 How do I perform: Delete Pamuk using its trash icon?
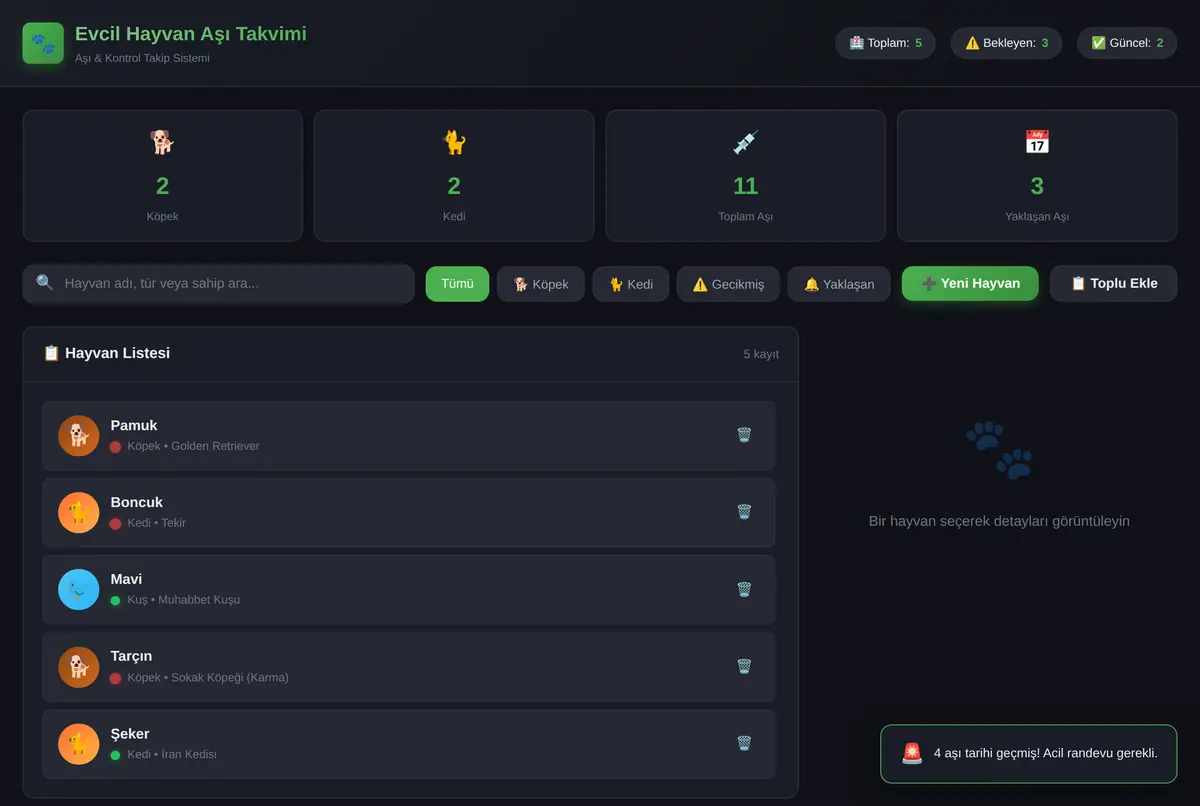click(x=744, y=435)
